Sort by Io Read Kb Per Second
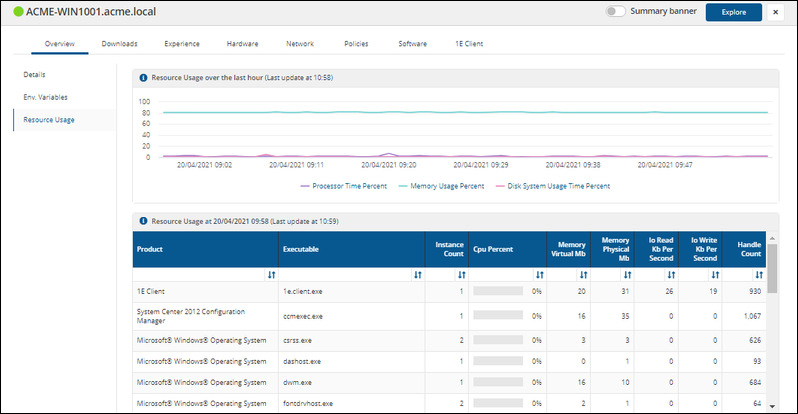 click(x=671, y=274)
